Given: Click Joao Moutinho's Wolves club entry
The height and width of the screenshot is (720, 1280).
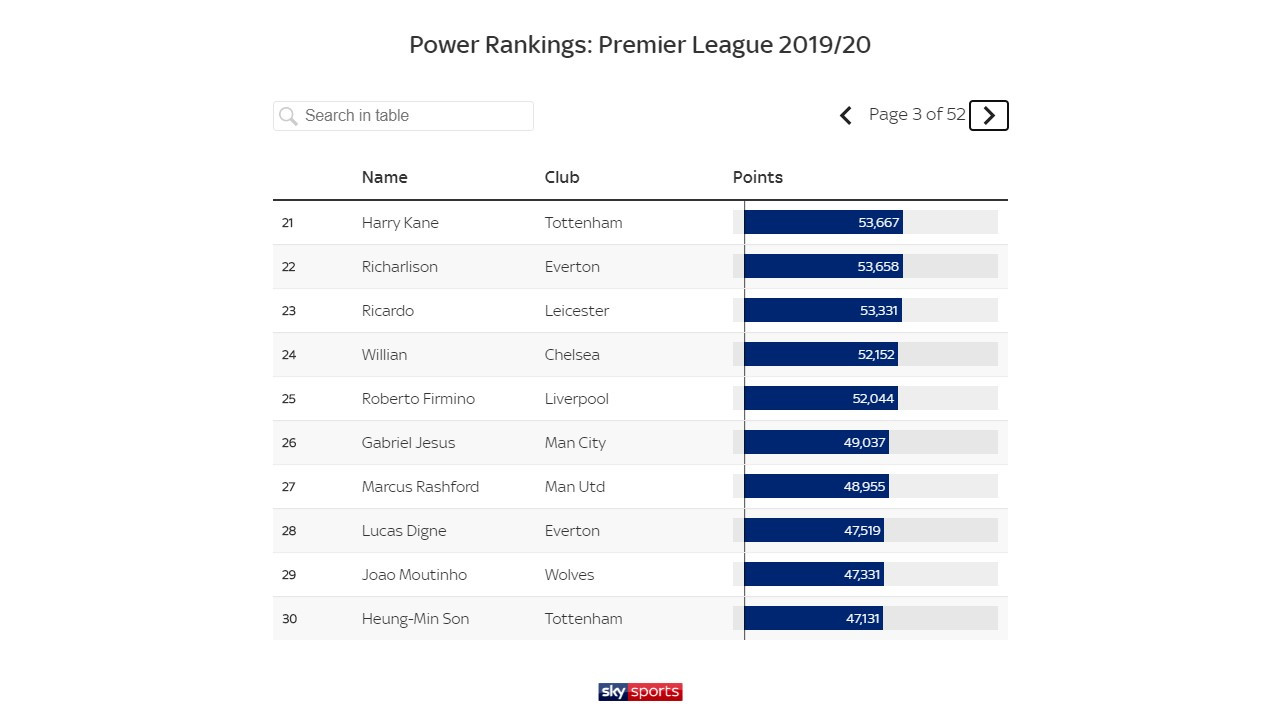Looking at the screenshot, I should point(569,574).
